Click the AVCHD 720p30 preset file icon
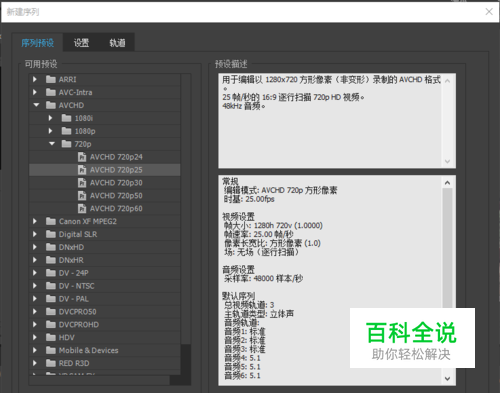The height and width of the screenshot is (393, 500). tap(82, 183)
